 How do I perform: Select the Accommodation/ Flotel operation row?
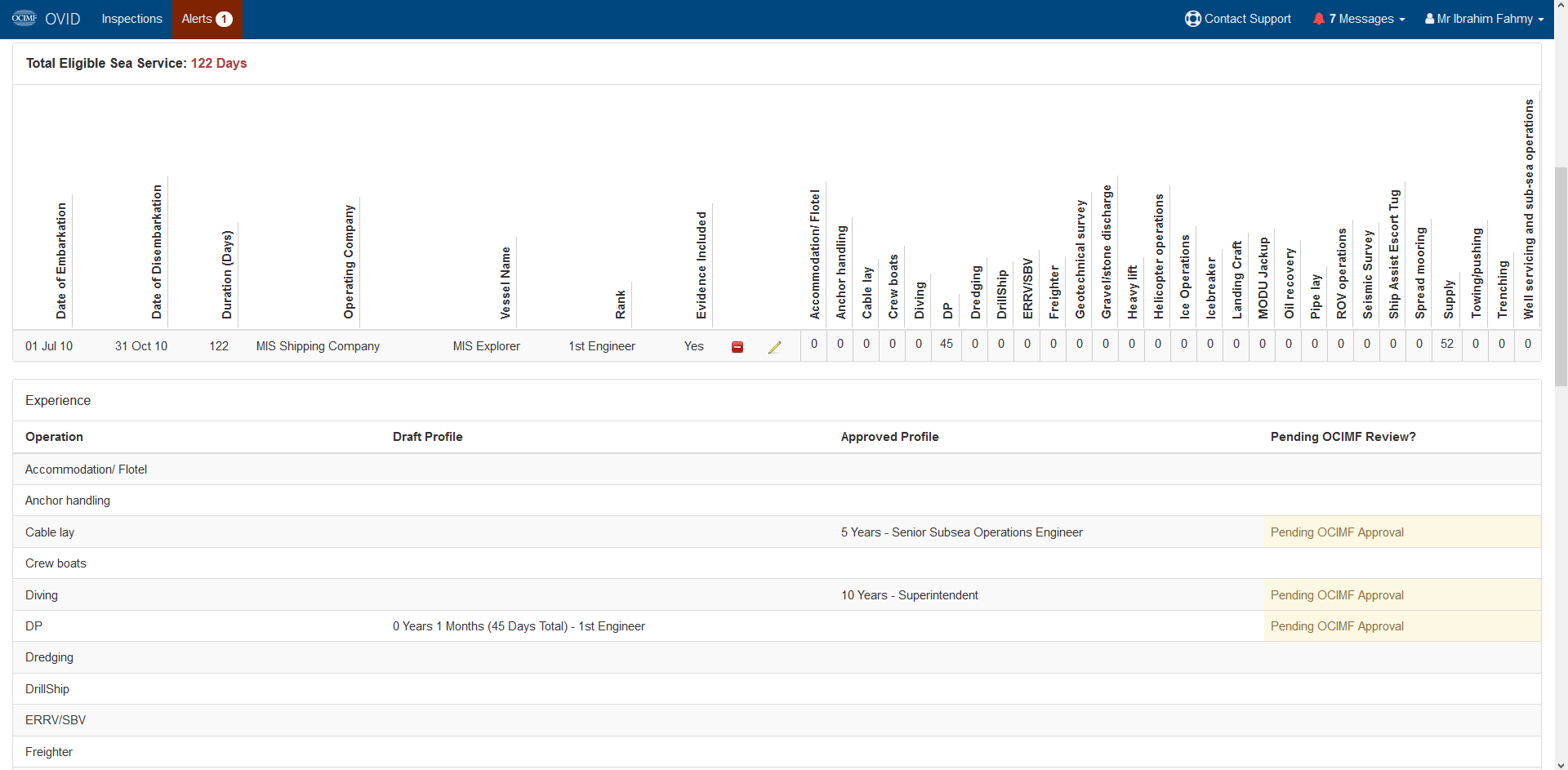[x=777, y=470]
